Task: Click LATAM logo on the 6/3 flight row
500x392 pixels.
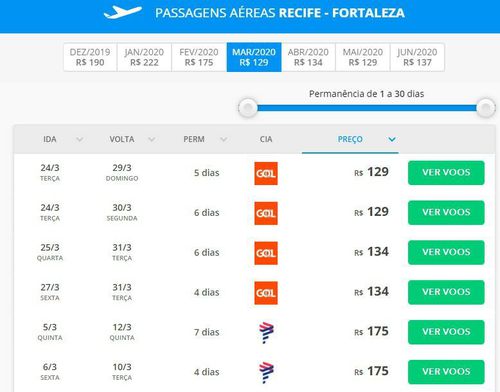Action: point(266,372)
